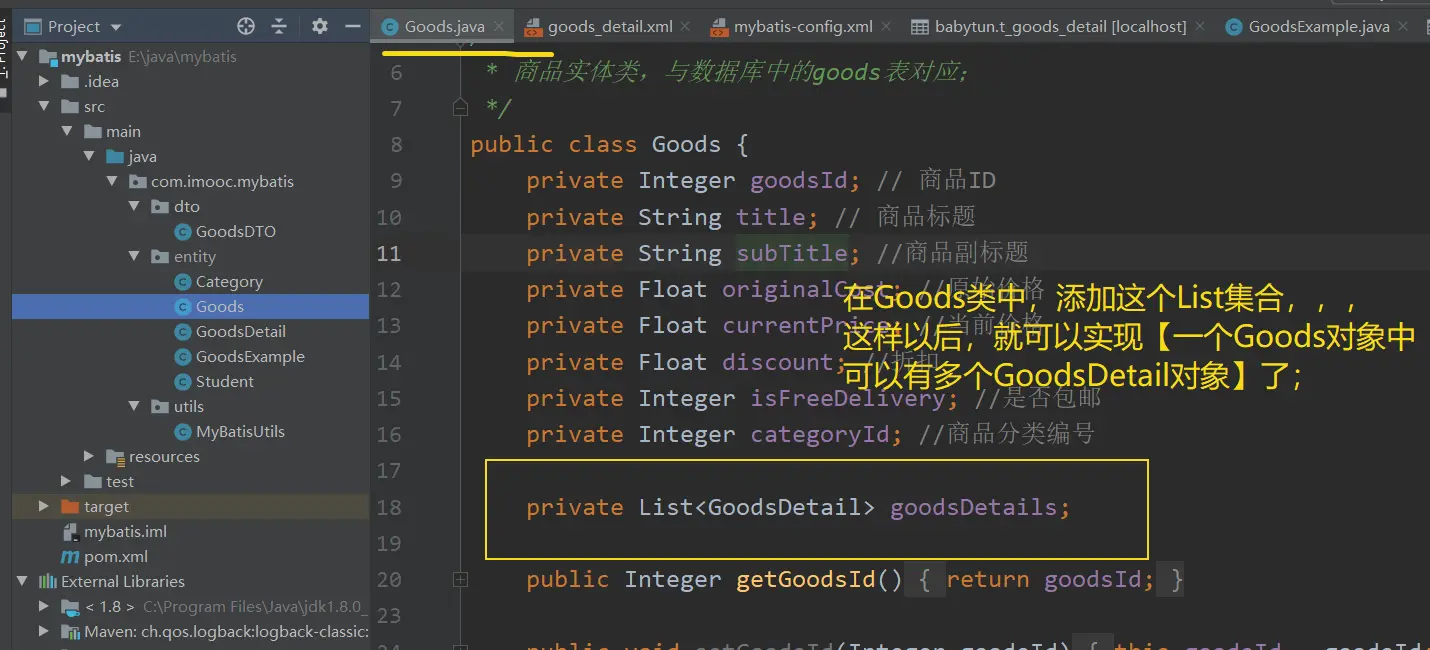Switch to mybatis-config.xml tab
Image resolution: width=1430 pixels, height=650 pixels.
pyautogui.click(x=803, y=27)
